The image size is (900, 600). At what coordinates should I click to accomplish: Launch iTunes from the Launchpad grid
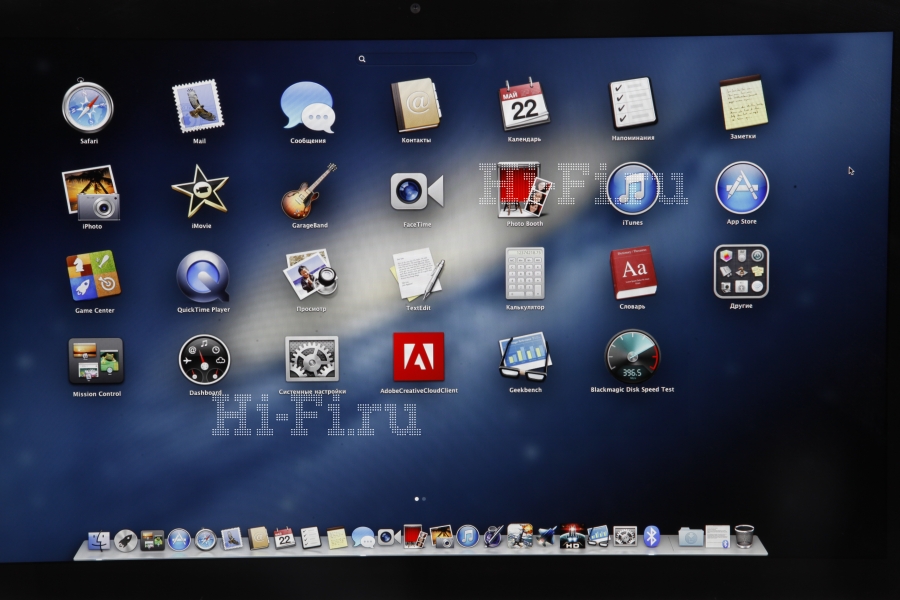(632, 188)
